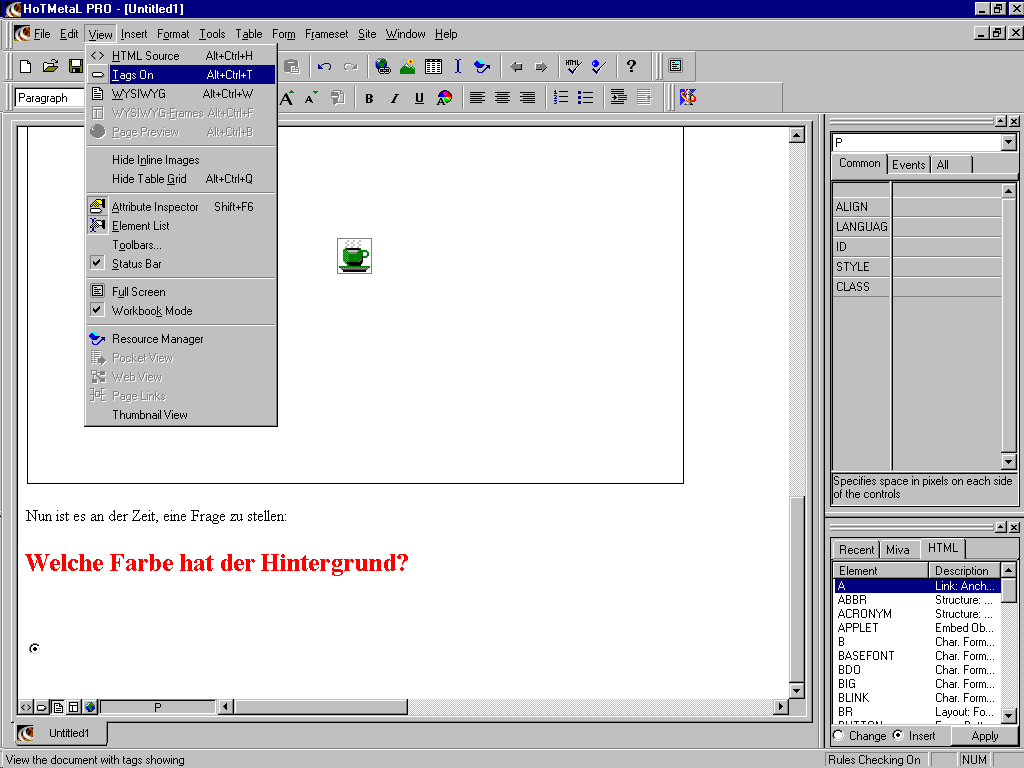Open the Paragraph style dropdown

50,98
